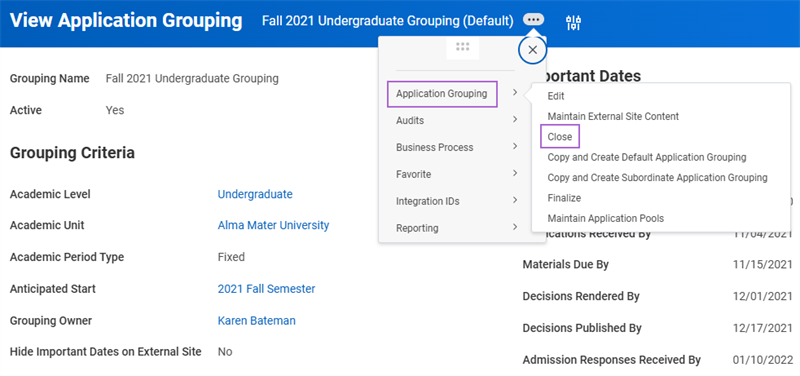This screenshot has width=800, height=376.
Task: Click the Active value Yes
Action: [x=115, y=110]
